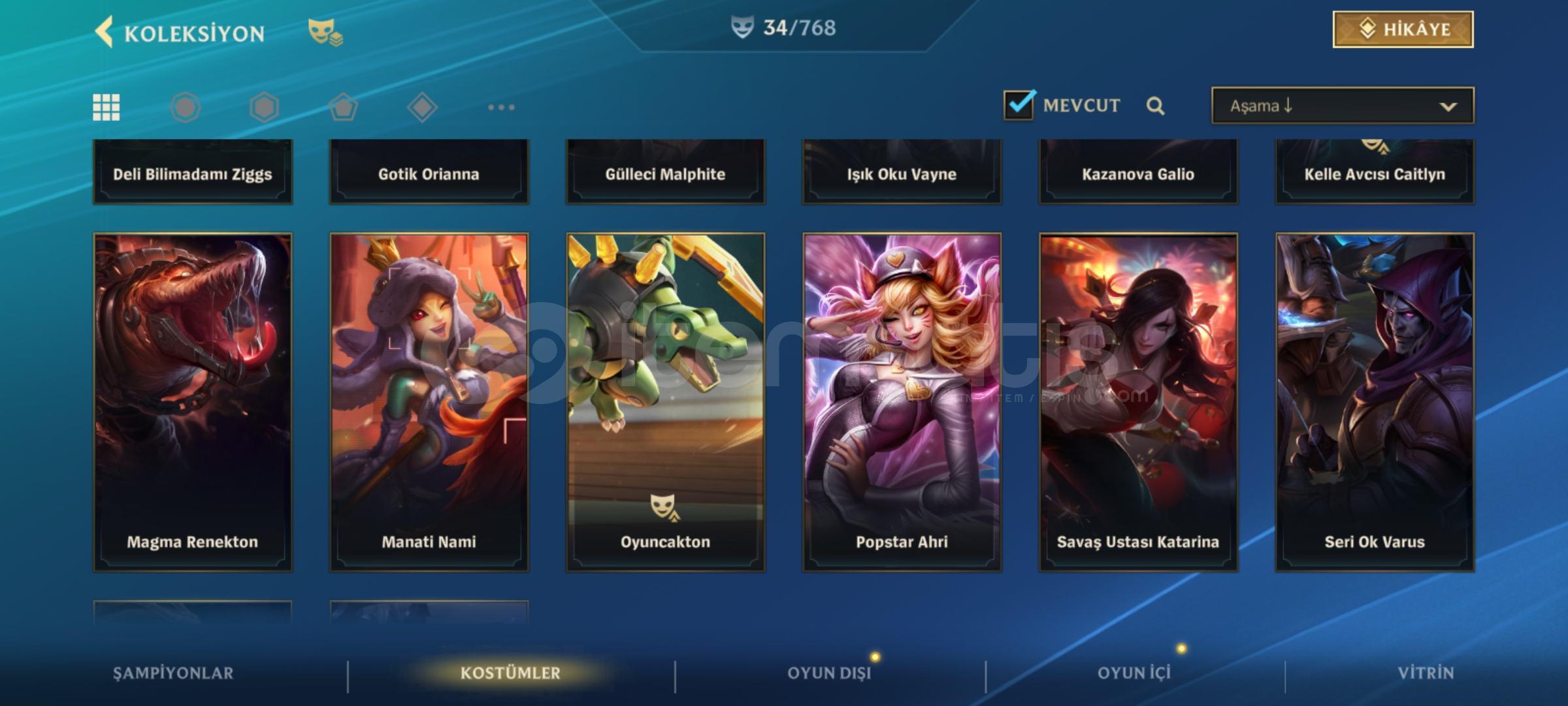
Task: Select the grid all-skins filter icon
Action: pos(106,107)
